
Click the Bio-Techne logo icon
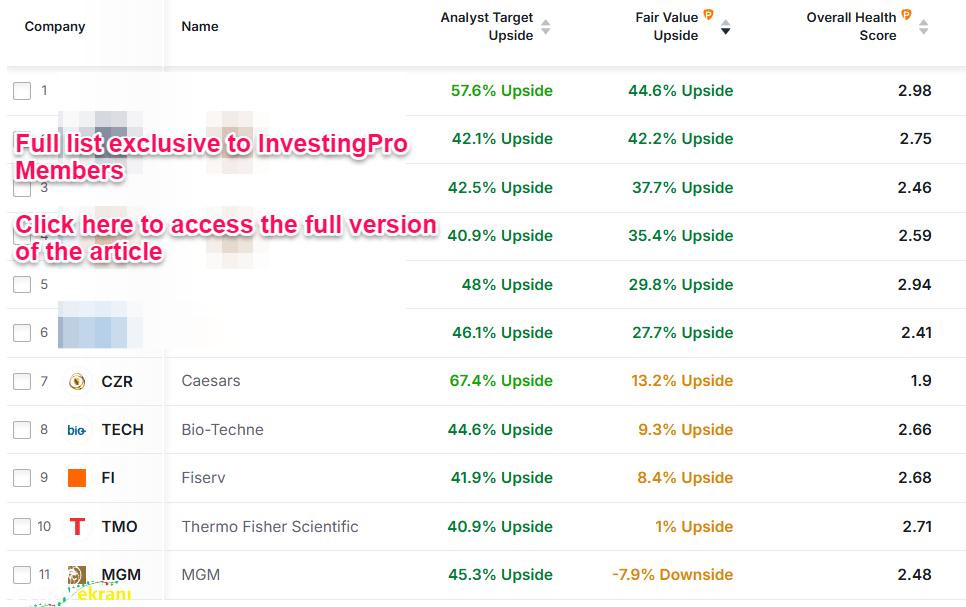coord(77,430)
